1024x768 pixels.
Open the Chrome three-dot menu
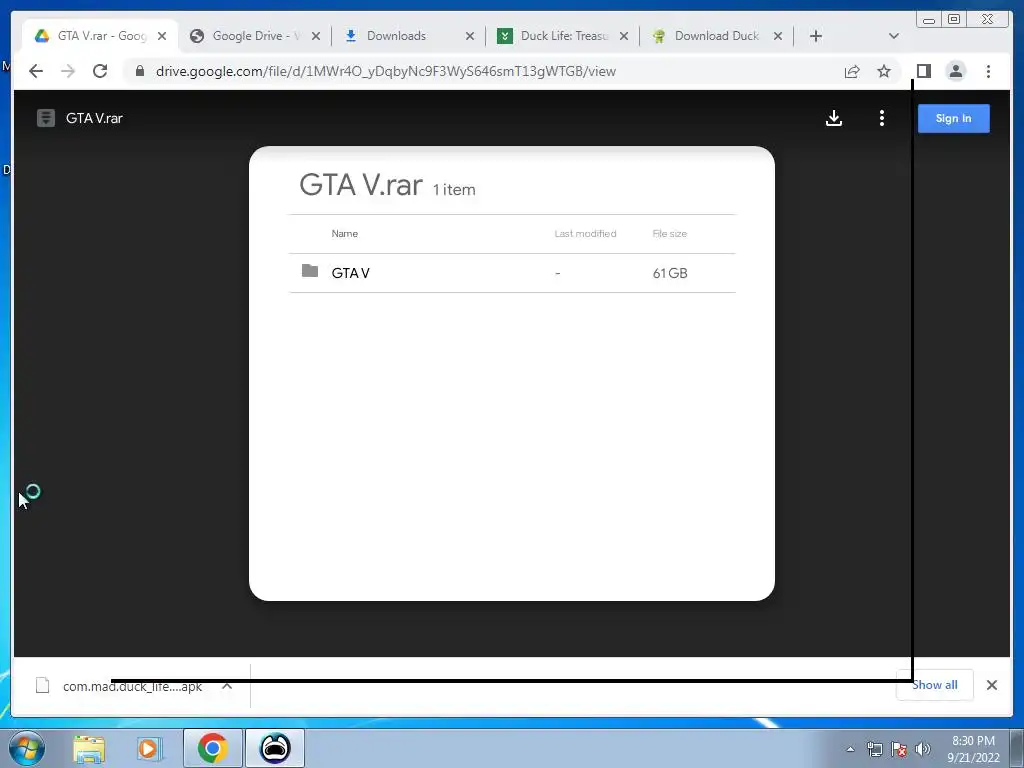[x=988, y=71]
